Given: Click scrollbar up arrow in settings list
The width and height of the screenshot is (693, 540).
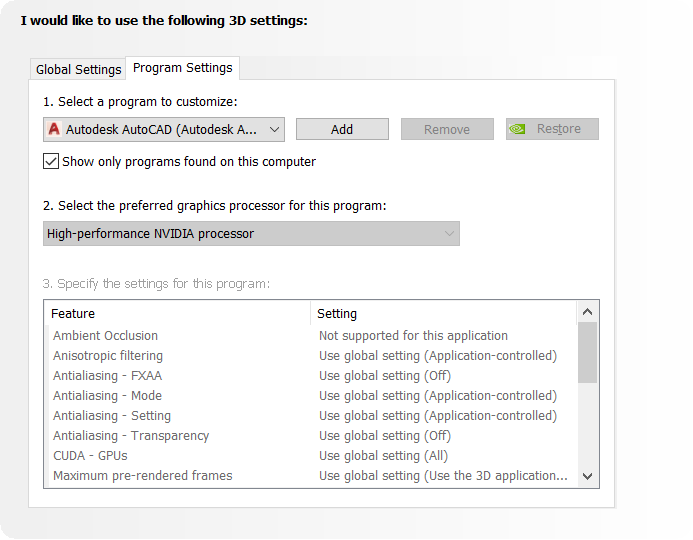Looking at the screenshot, I should click(x=588, y=312).
